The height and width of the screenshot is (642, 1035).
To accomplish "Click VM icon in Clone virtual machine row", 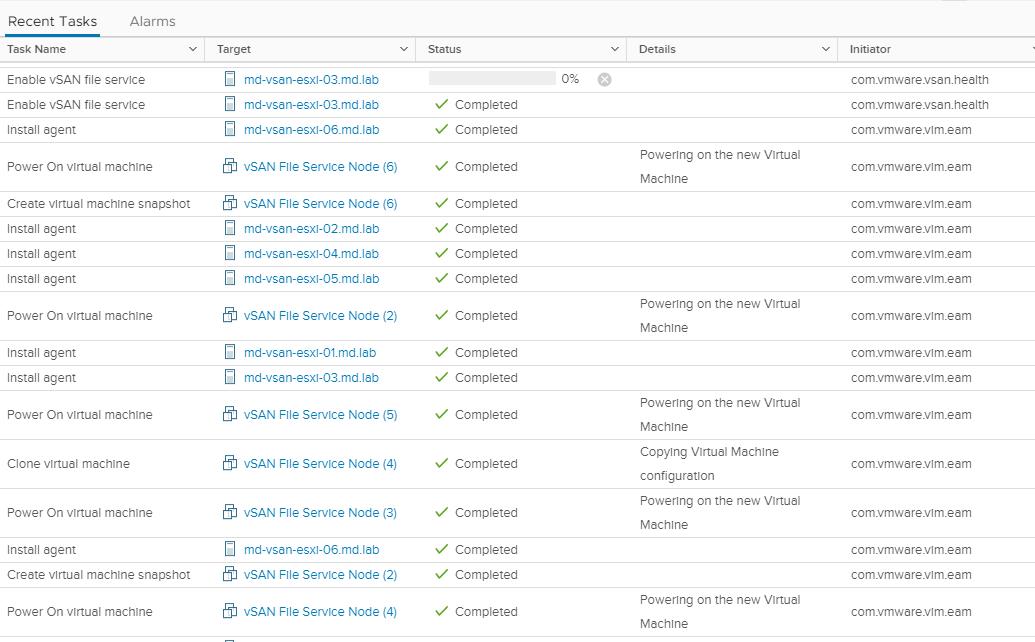I will tap(230, 463).
